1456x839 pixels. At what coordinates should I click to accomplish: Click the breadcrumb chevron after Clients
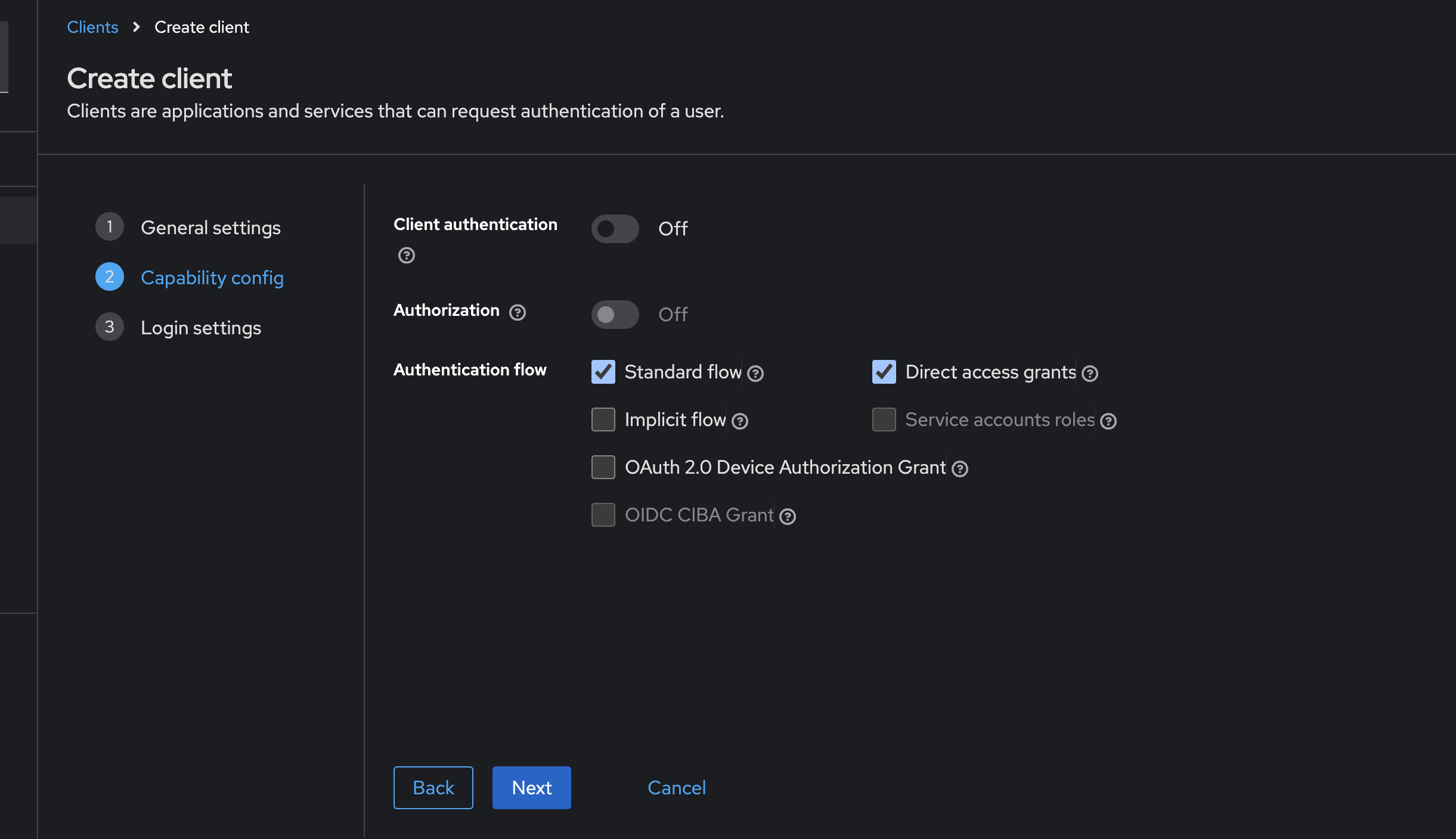pos(137,27)
